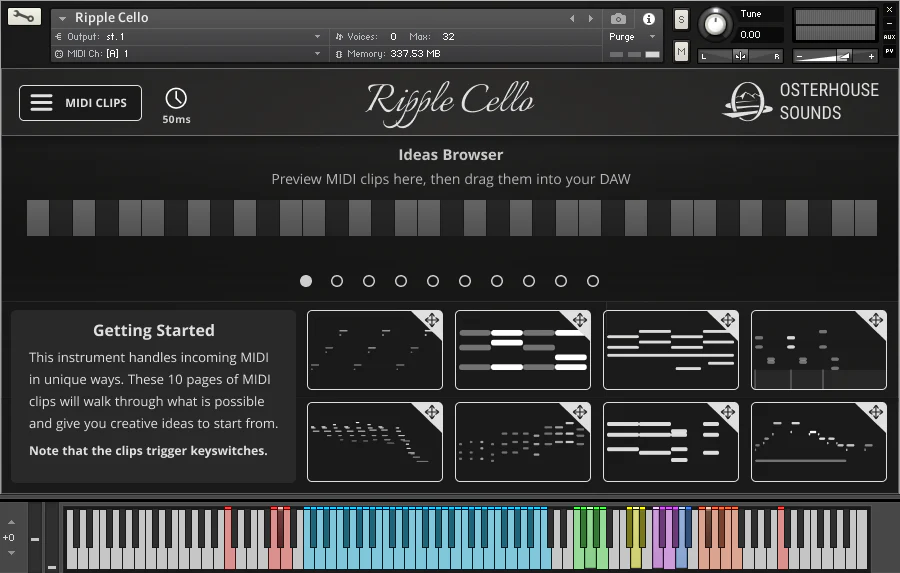Select page 3 dot of Ideas Browser
Image resolution: width=900 pixels, height=573 pixels.
[369, 281]
